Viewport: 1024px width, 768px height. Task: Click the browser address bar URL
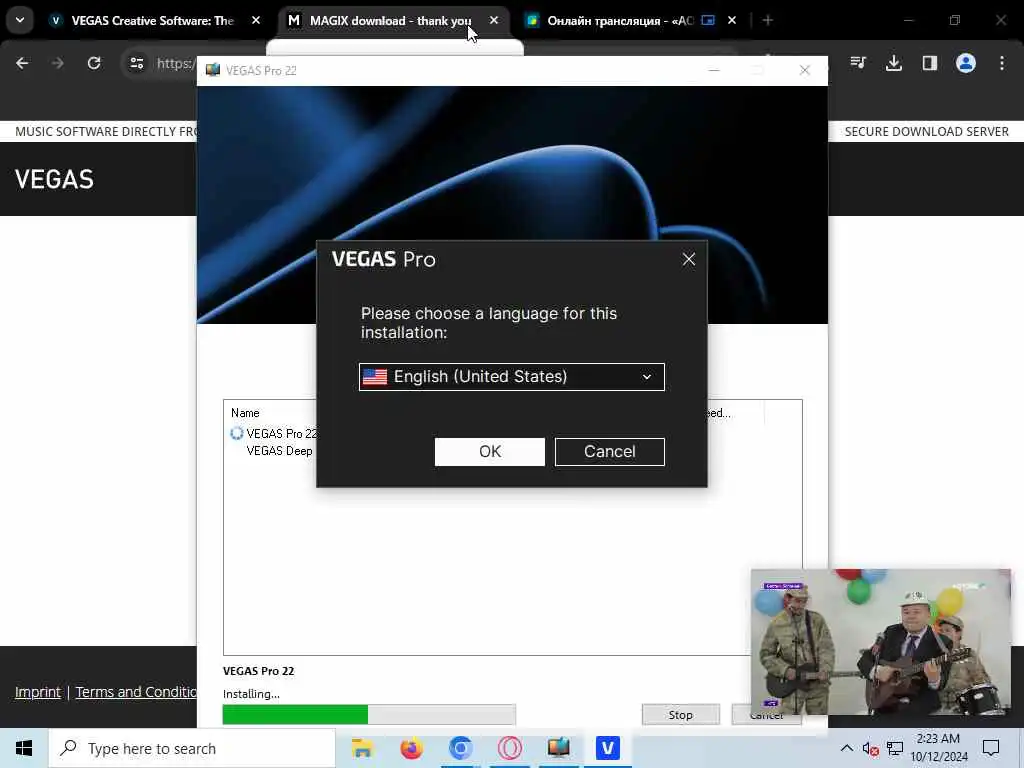[x=175, y=63]
